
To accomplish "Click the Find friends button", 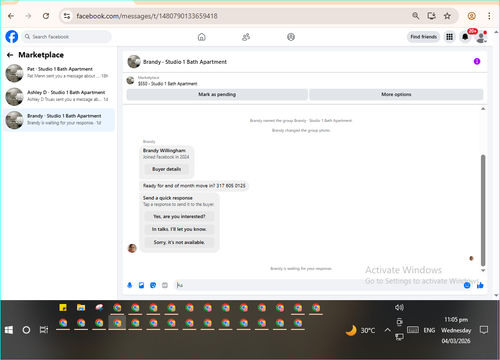I will click(423, 37).
